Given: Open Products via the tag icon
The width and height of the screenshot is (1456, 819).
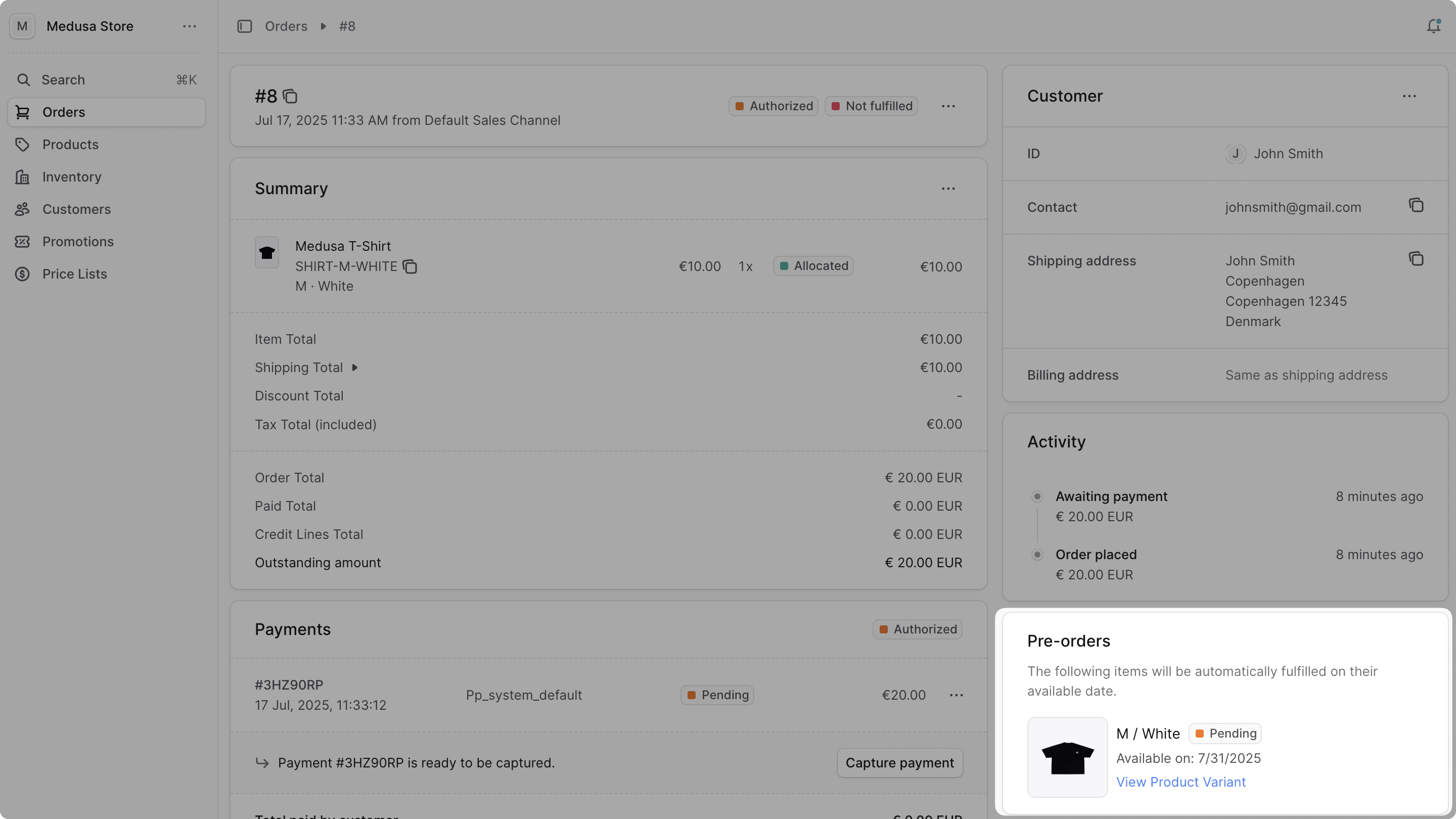Looking at the screenshot, I should point(23,145).
